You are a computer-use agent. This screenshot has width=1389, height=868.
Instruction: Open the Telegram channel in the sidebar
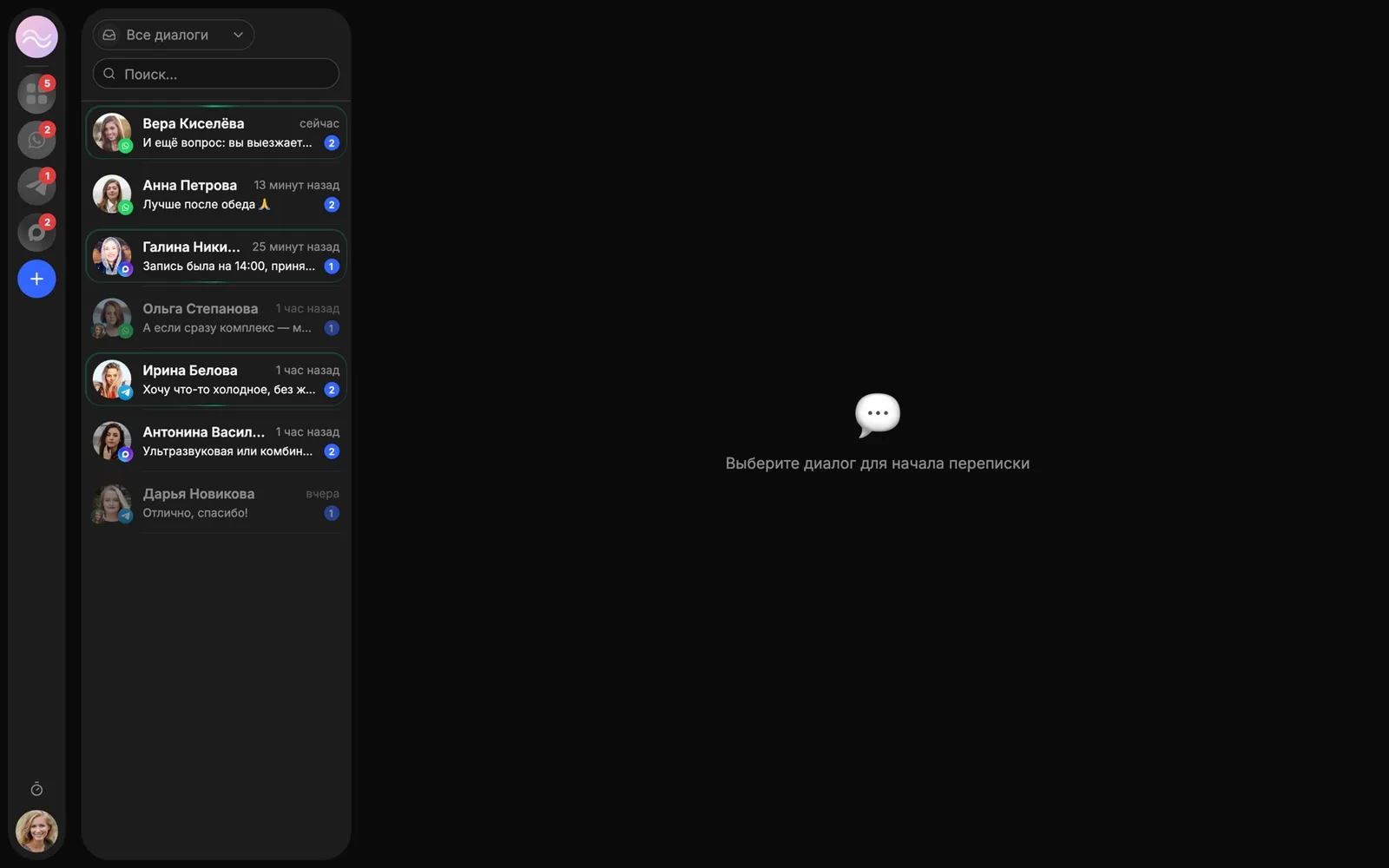click(36, 186)
